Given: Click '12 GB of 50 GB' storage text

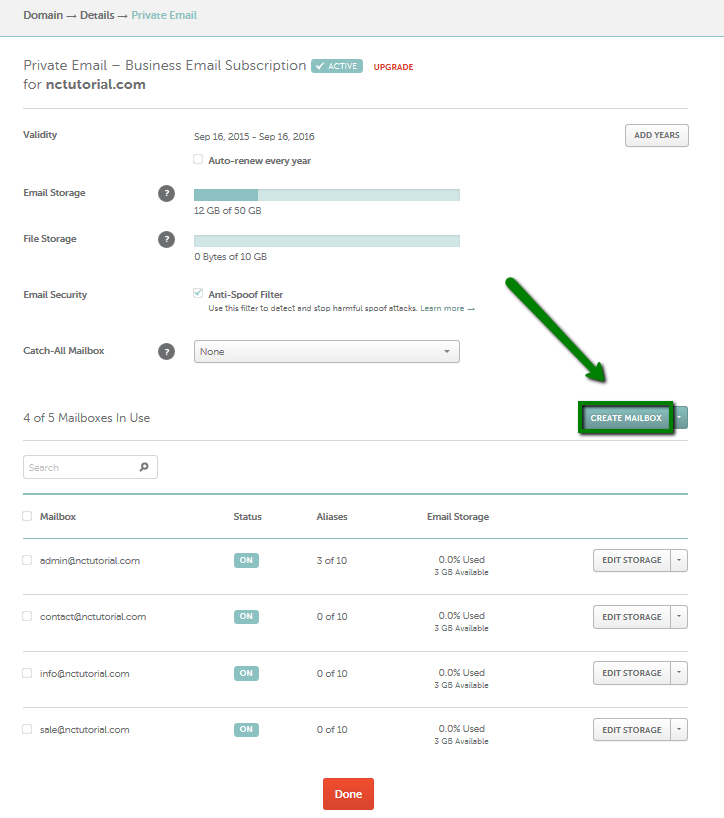Looking at the screenshot, I should [x=227, y=211].
